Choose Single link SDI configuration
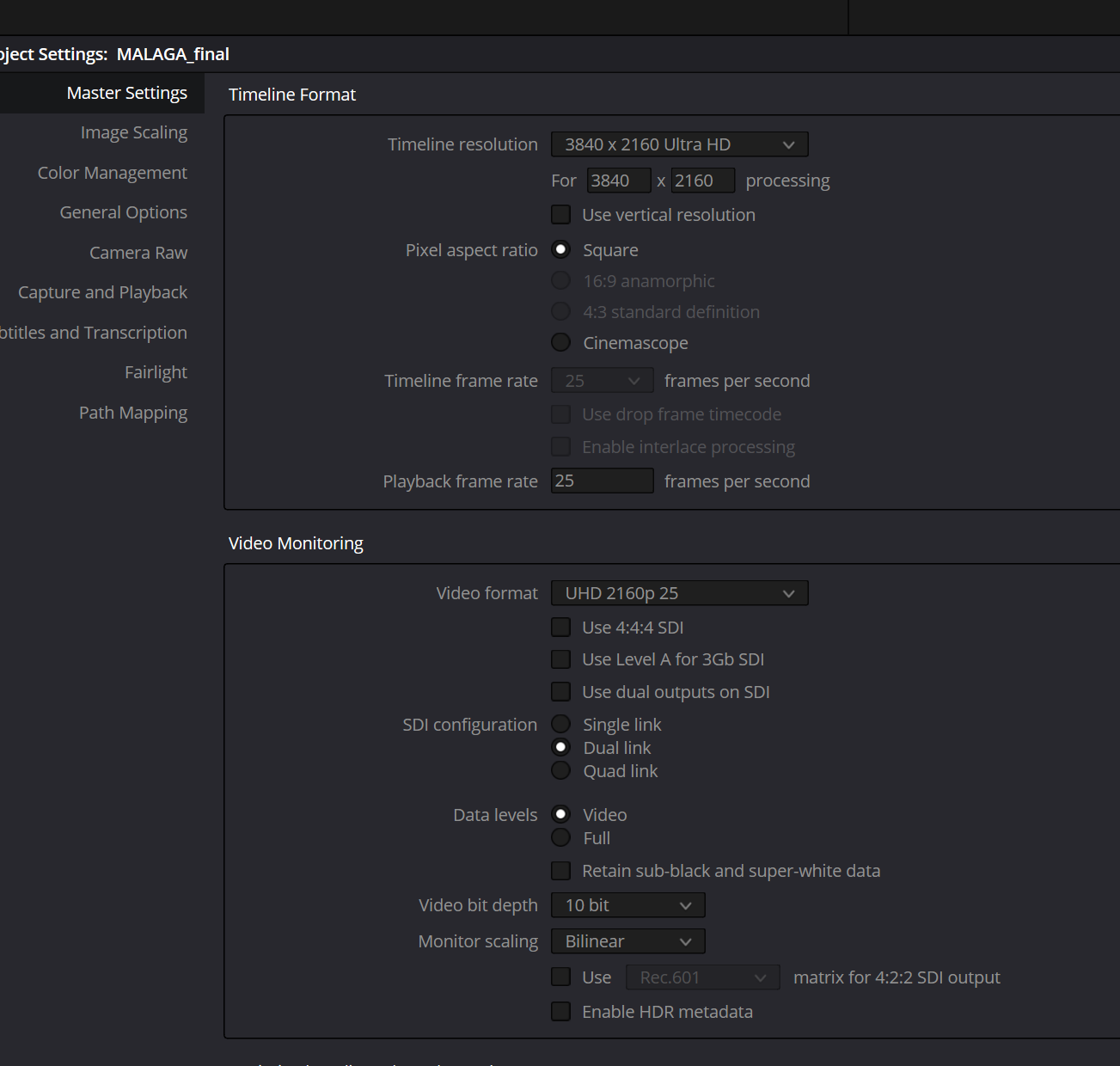This screenshot has width=1120, height=1066. 561,725
